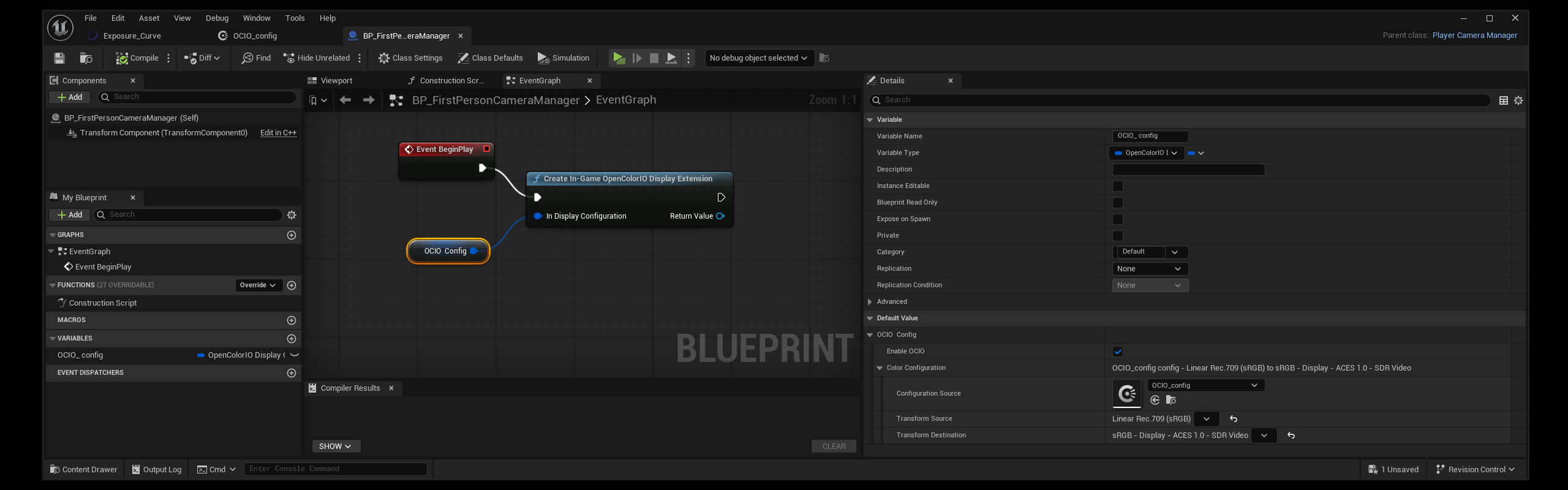
Task: Click the Save asset icon
Action: coord(59,58)
